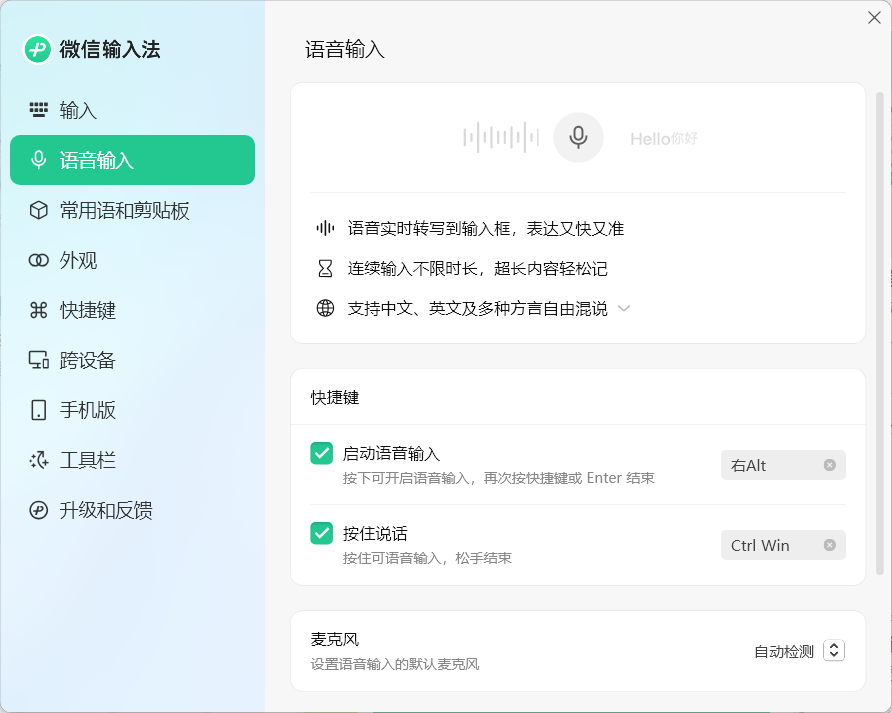Click the keyboard icon beside 输入

(x=39, y=110)
